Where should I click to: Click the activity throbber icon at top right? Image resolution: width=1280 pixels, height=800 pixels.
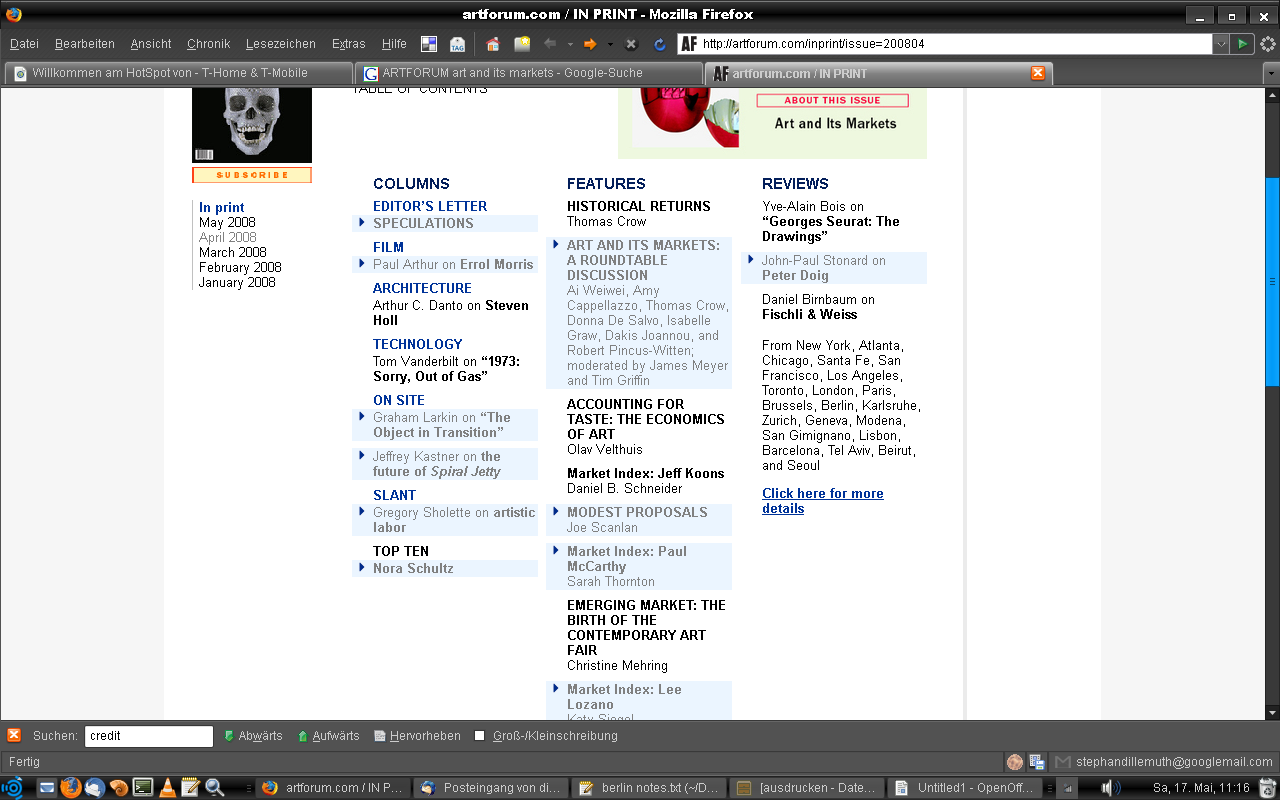[1268, 44]
